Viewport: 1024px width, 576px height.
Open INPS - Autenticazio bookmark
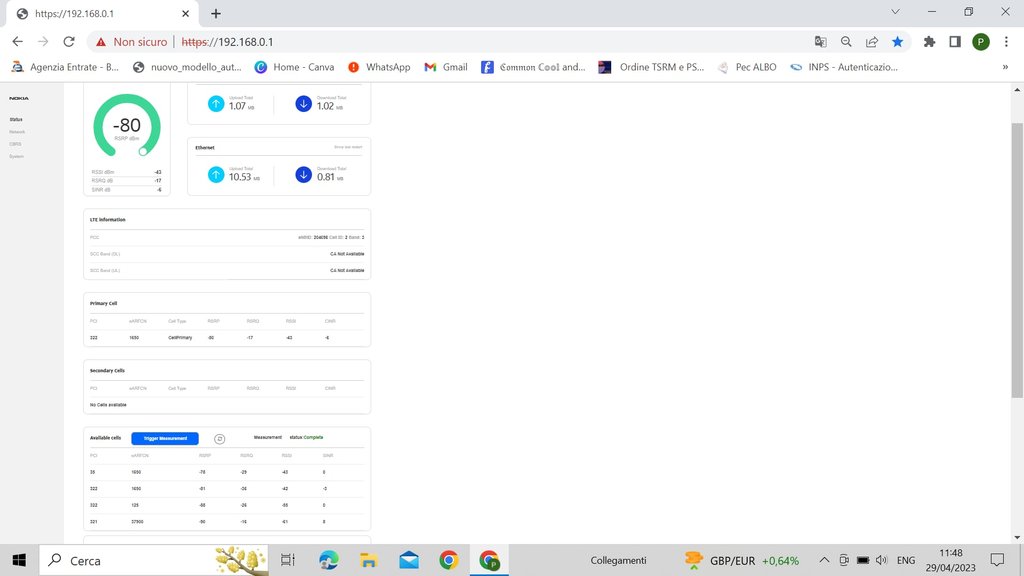(x=844, y=67)
